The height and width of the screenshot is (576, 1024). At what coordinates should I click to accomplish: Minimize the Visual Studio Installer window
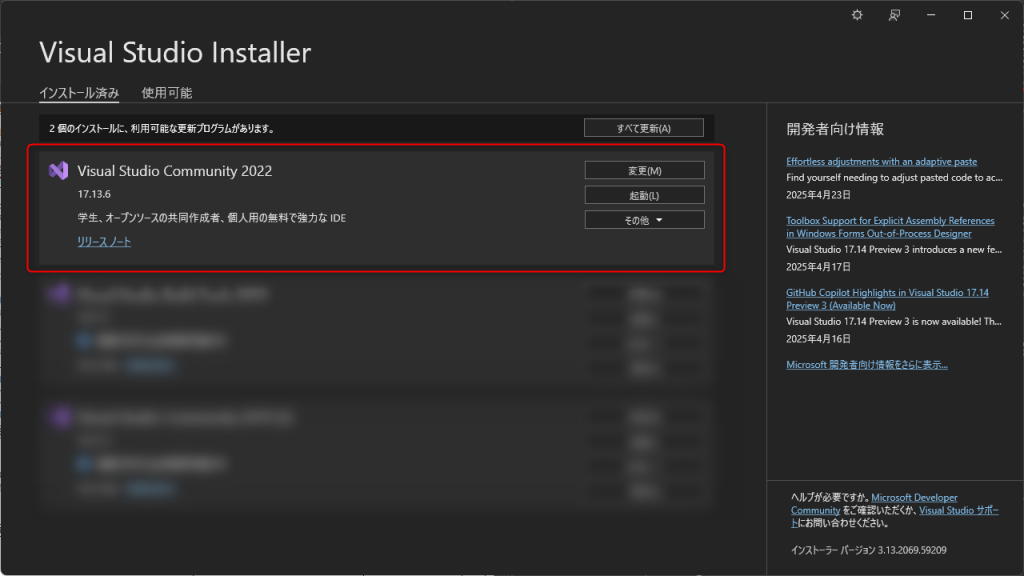932,15
